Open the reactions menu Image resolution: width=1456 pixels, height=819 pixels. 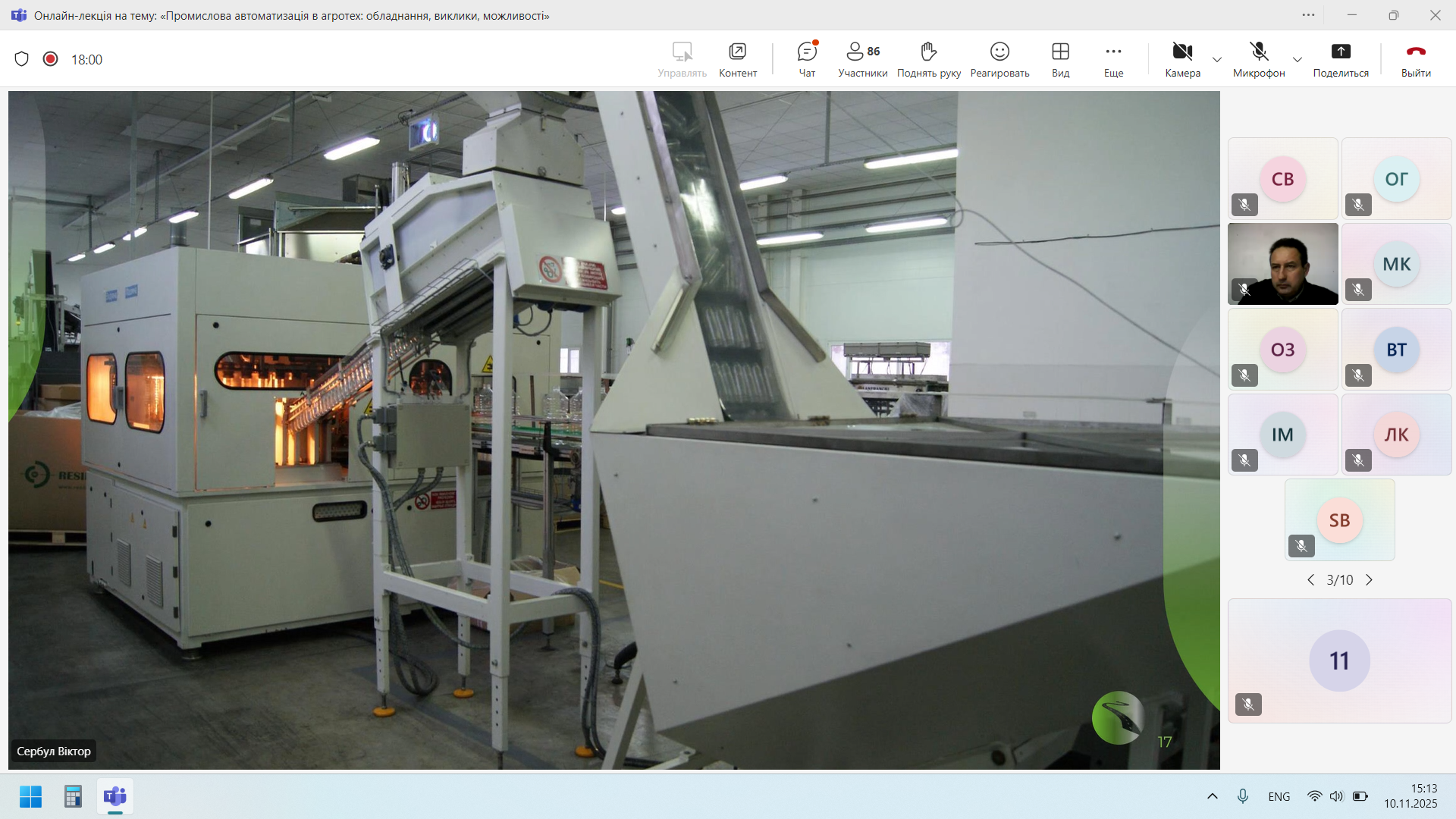point(999,59)
